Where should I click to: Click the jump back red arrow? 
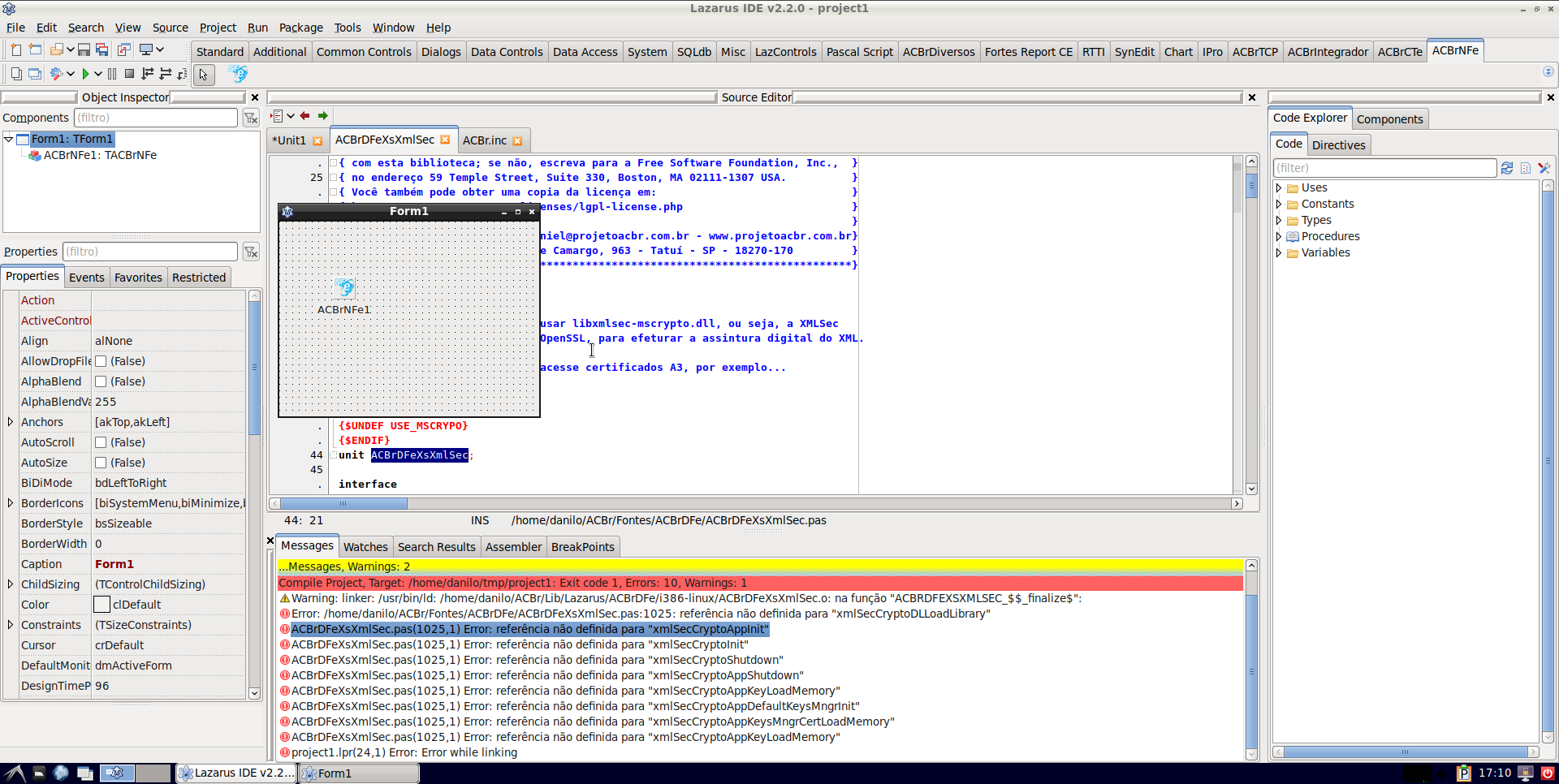[x=304, y=116]
